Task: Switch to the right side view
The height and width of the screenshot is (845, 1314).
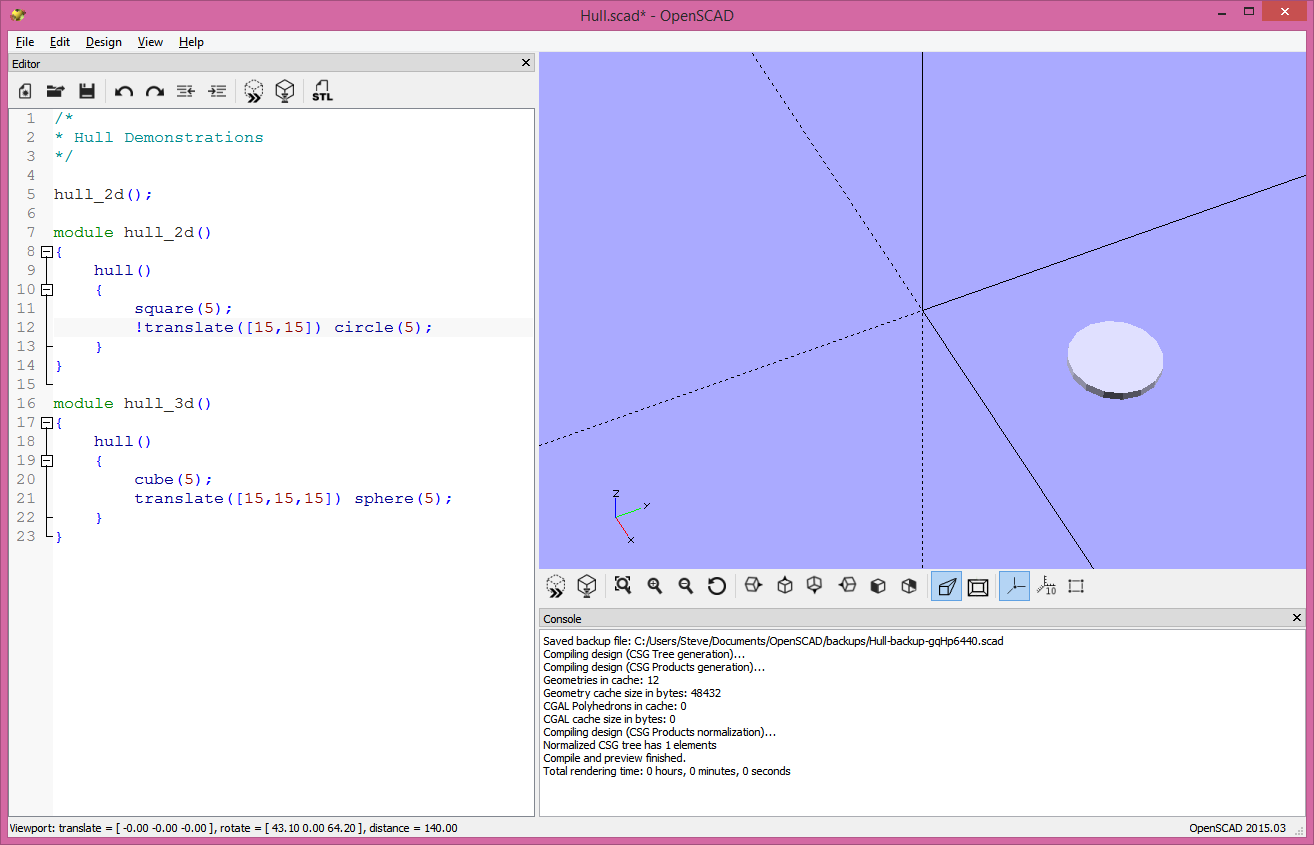Action: click(753, 586)
